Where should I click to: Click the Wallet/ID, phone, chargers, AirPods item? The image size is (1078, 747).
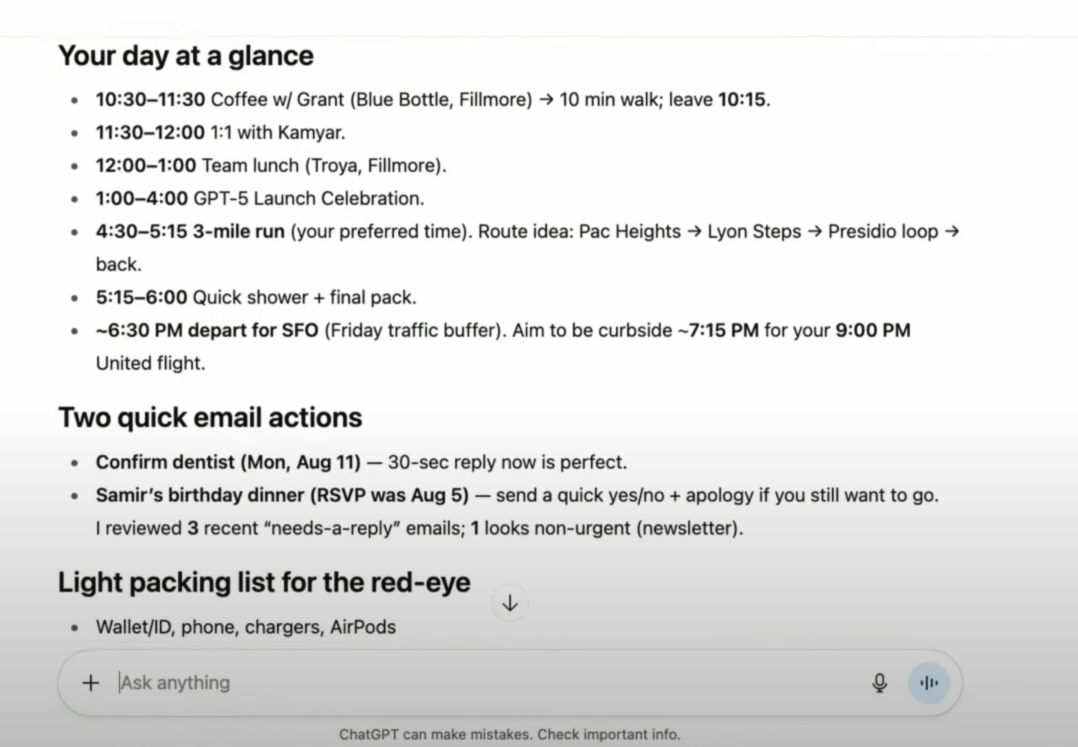[x=245, y=627]
